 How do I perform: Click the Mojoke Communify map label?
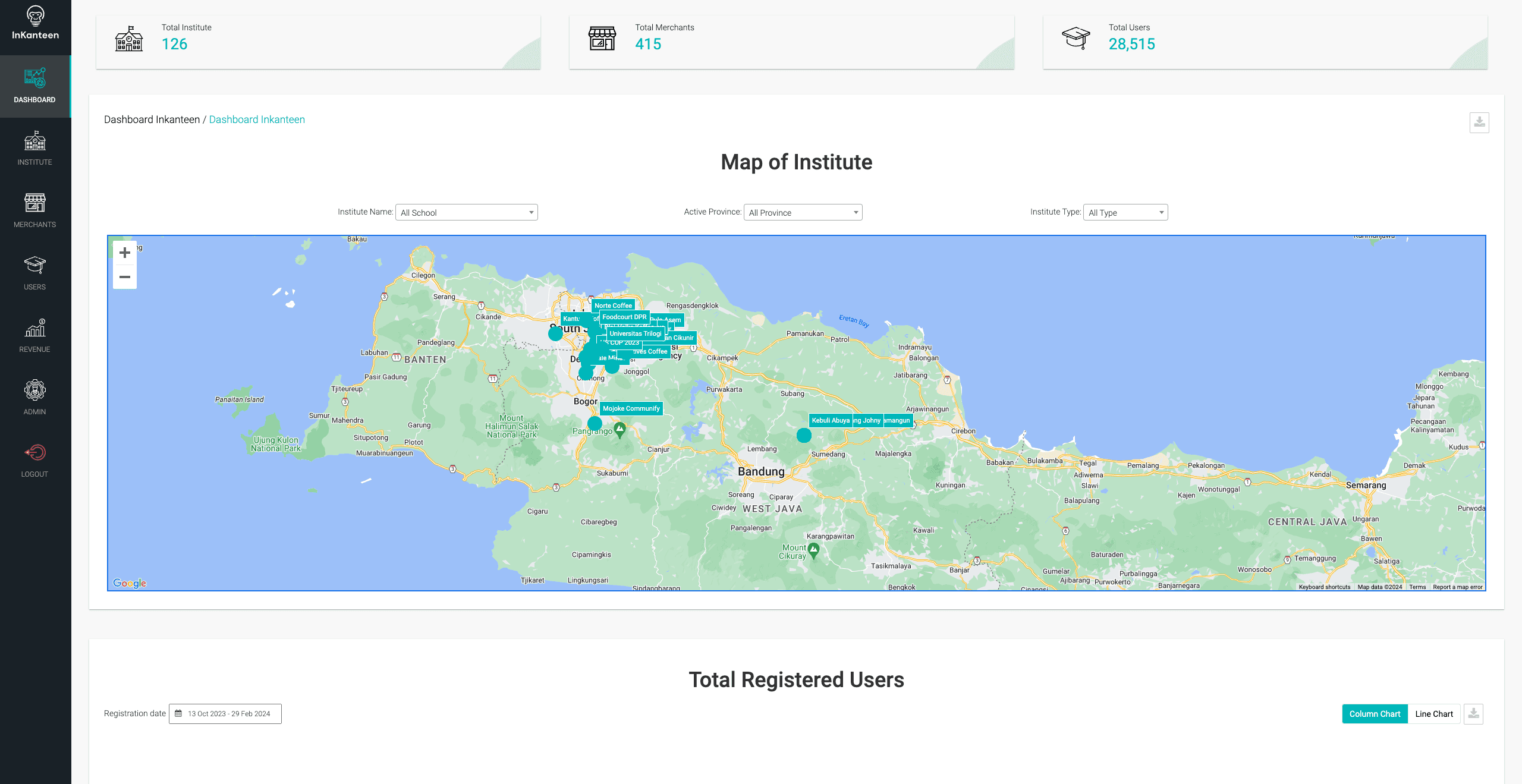[631, 408]
